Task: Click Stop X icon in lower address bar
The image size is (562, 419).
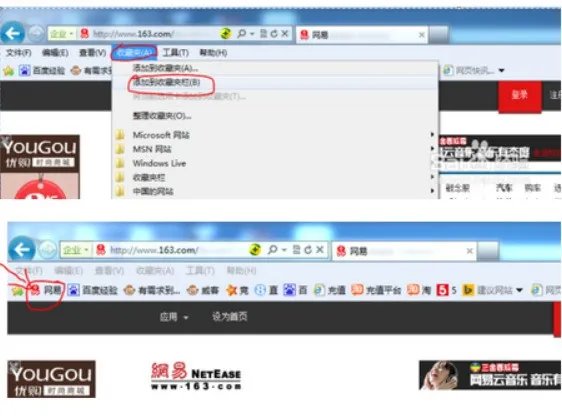Action: point(320,250)
